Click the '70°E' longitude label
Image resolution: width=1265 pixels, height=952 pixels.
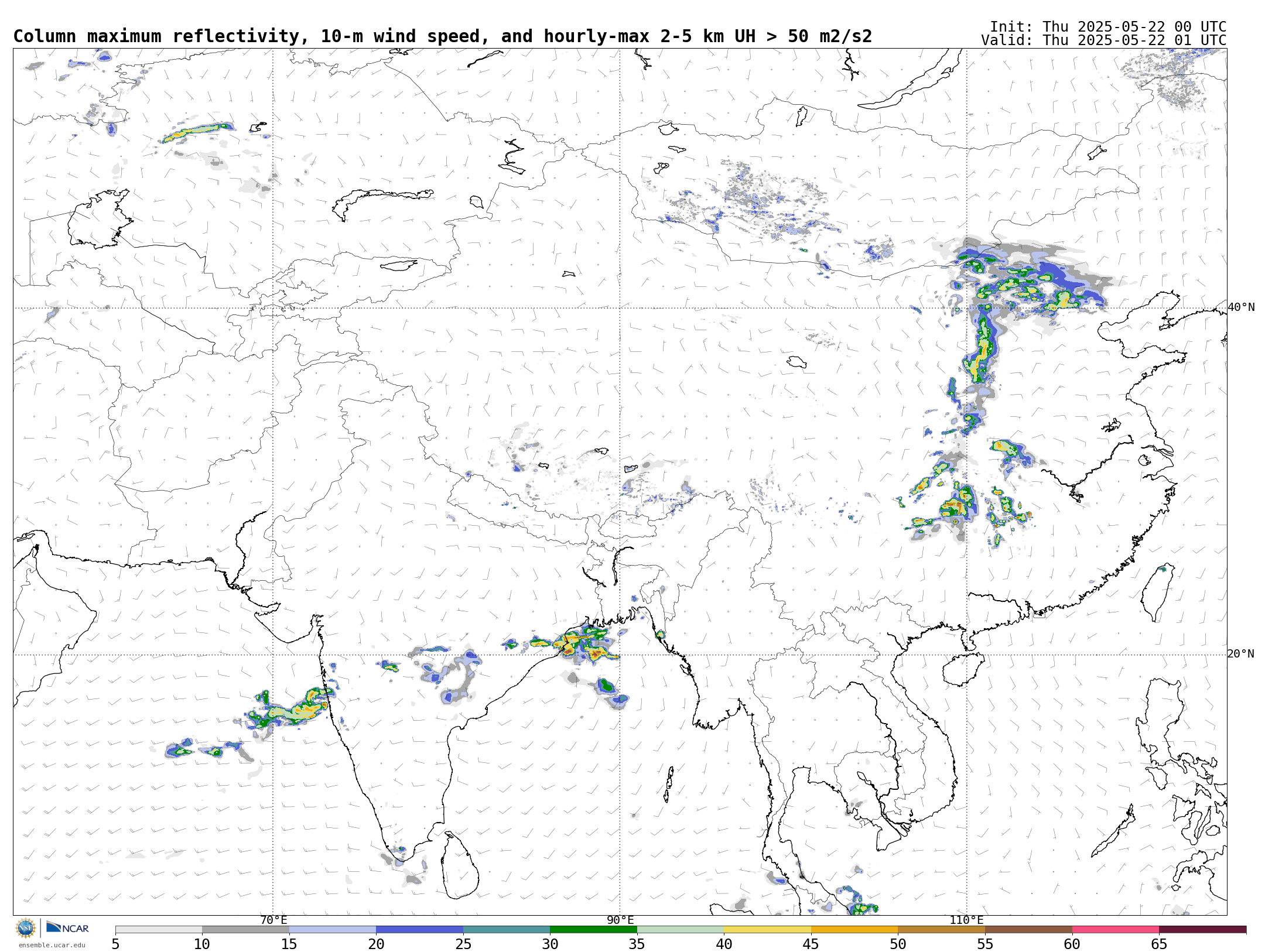(273, 920)
